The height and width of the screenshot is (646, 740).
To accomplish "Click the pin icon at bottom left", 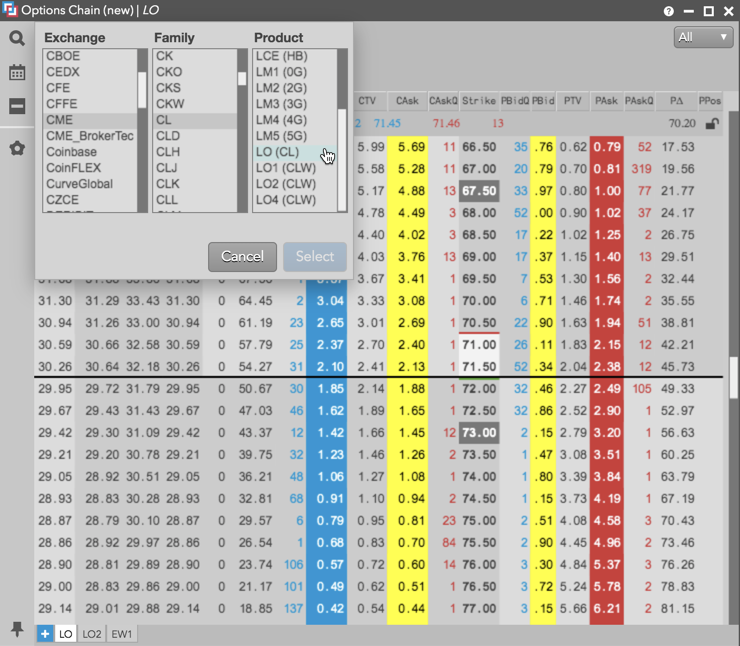I will pos(17,628).
